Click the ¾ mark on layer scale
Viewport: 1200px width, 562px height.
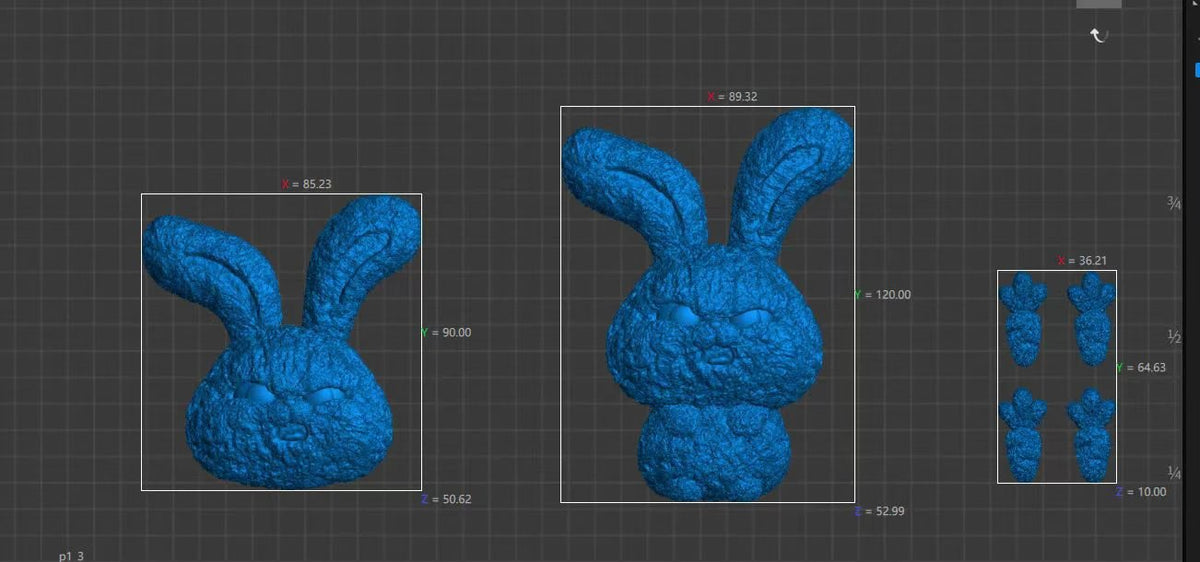1175,203
